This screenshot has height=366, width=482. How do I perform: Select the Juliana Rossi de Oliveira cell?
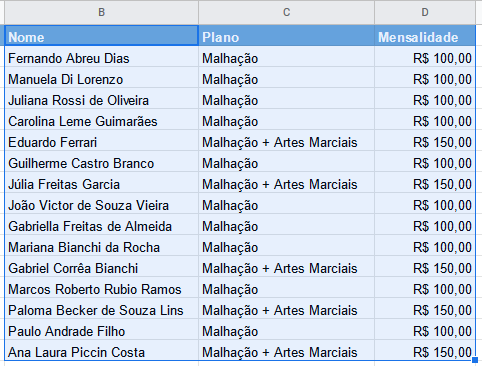pos(102,99)
